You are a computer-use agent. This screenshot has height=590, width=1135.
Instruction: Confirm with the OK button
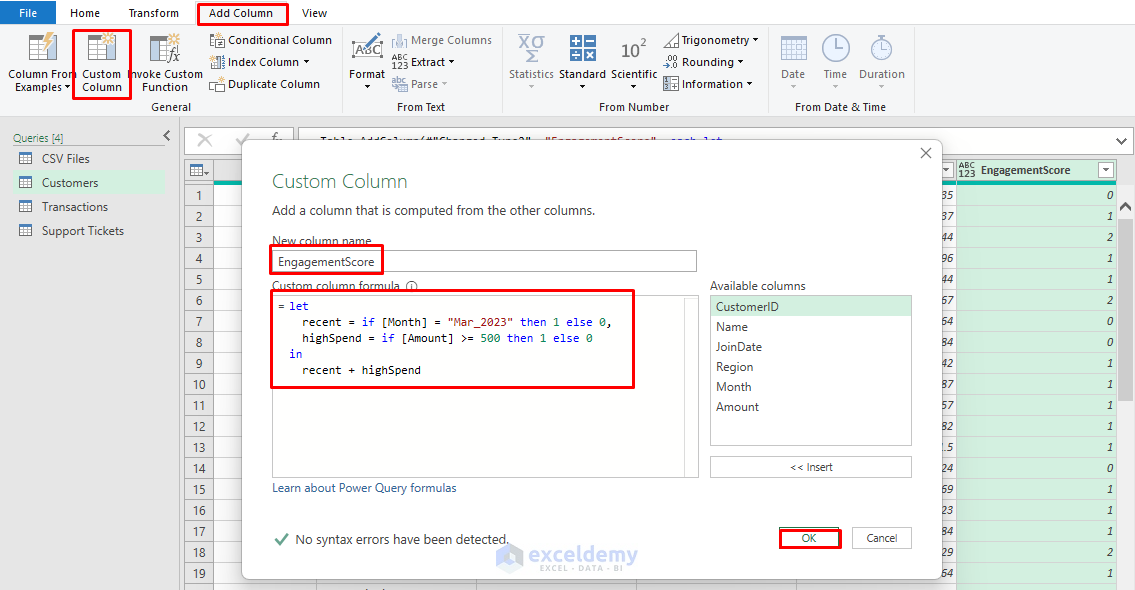click(809, 538)
